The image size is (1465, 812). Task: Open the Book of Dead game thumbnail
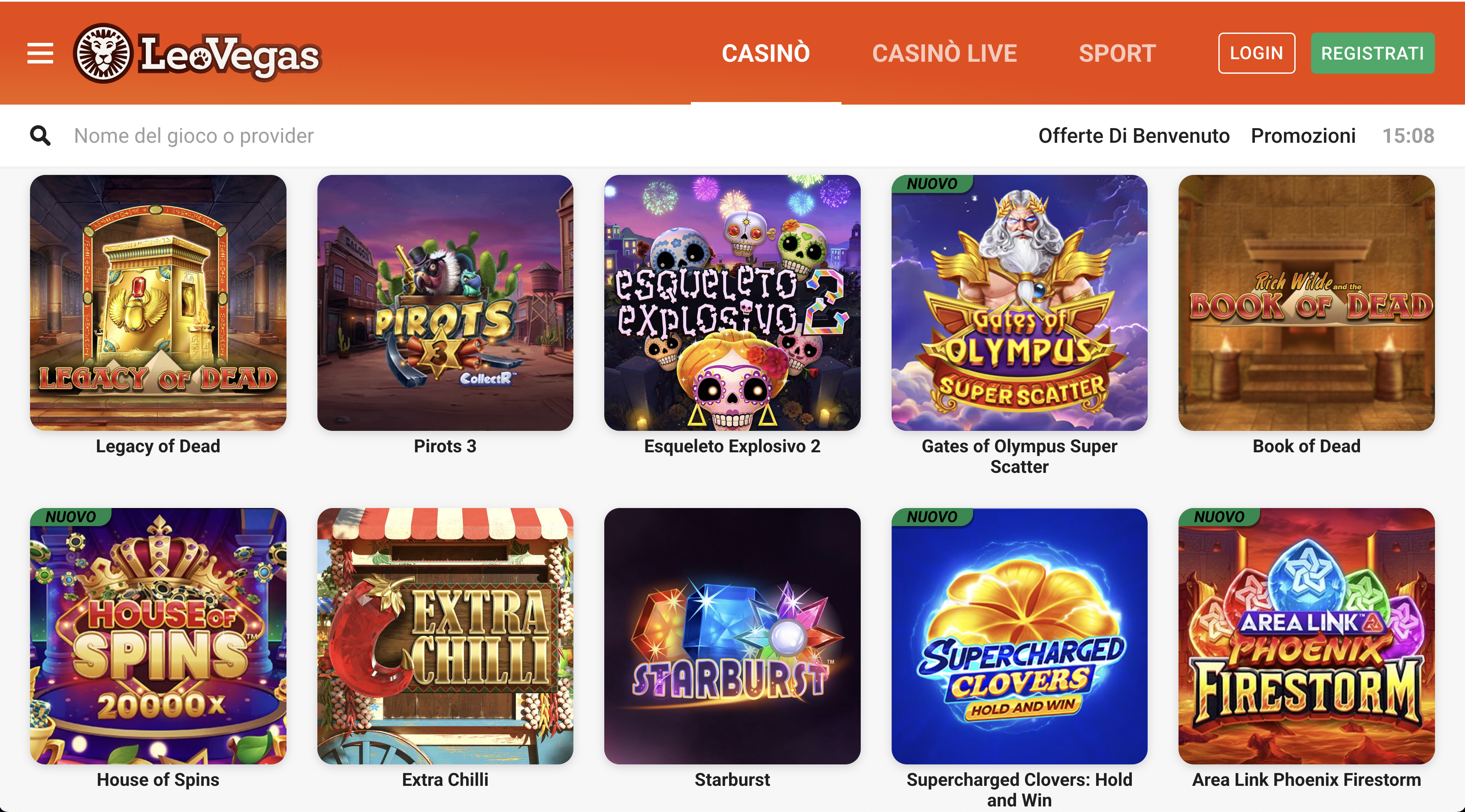click(x=1306, y=303)
